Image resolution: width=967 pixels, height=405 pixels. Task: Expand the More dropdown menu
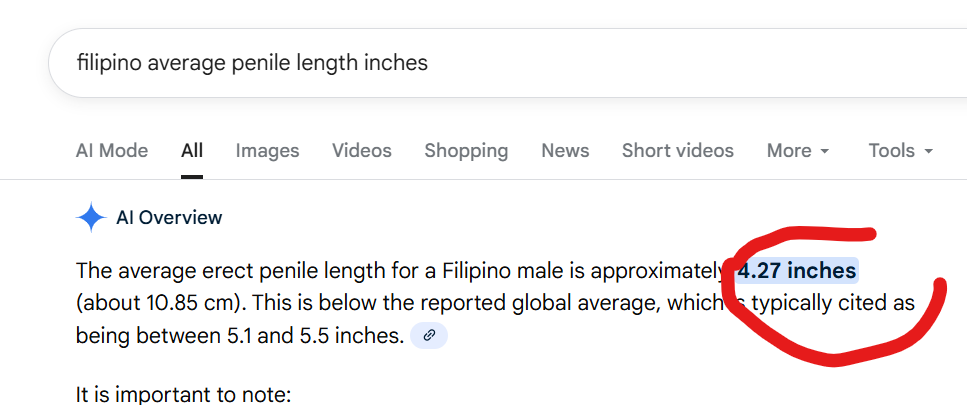(798, 151)
